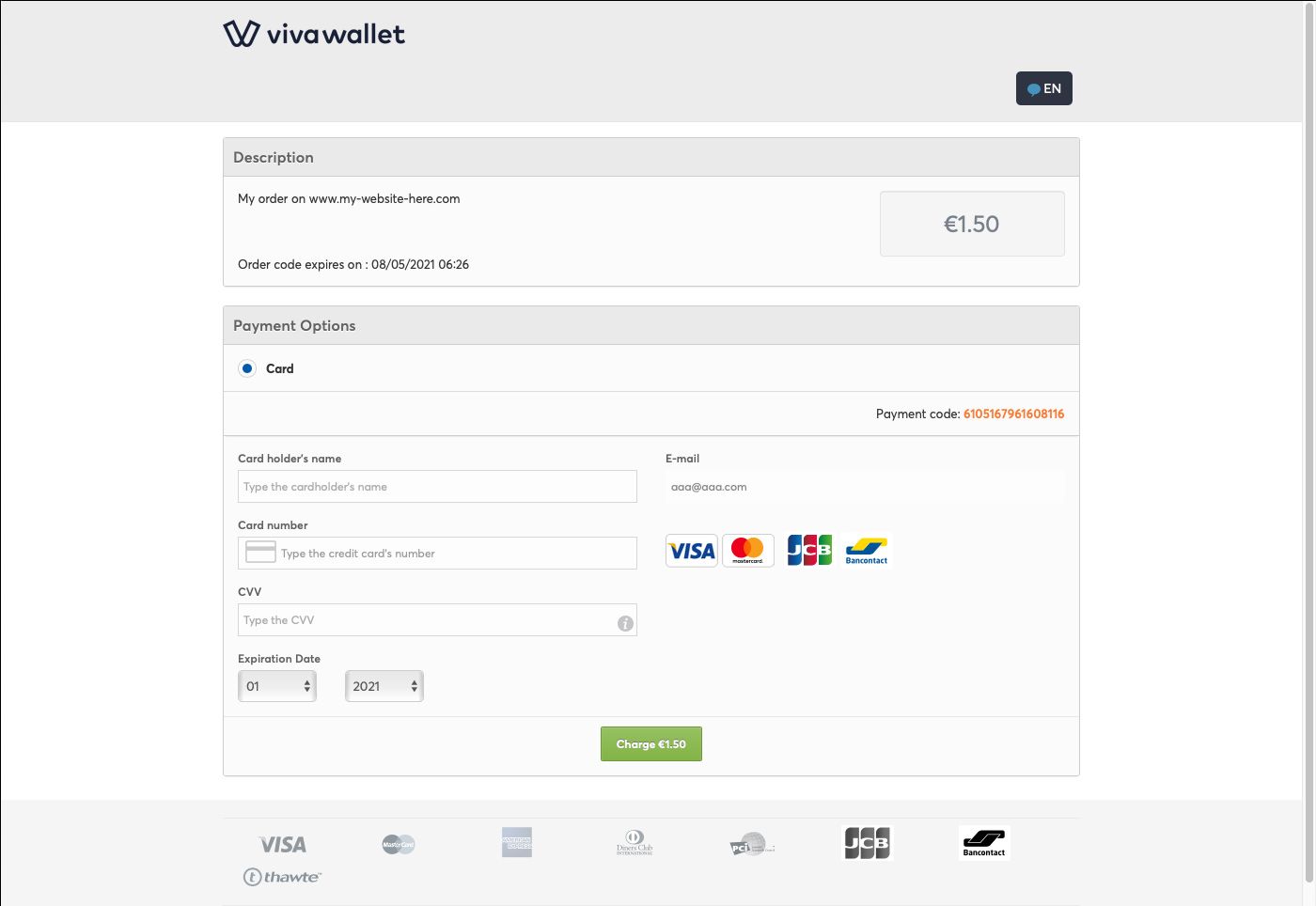Click the Mastercard logo beside card number
The image size is (1316, 906).
pos(748,551)
